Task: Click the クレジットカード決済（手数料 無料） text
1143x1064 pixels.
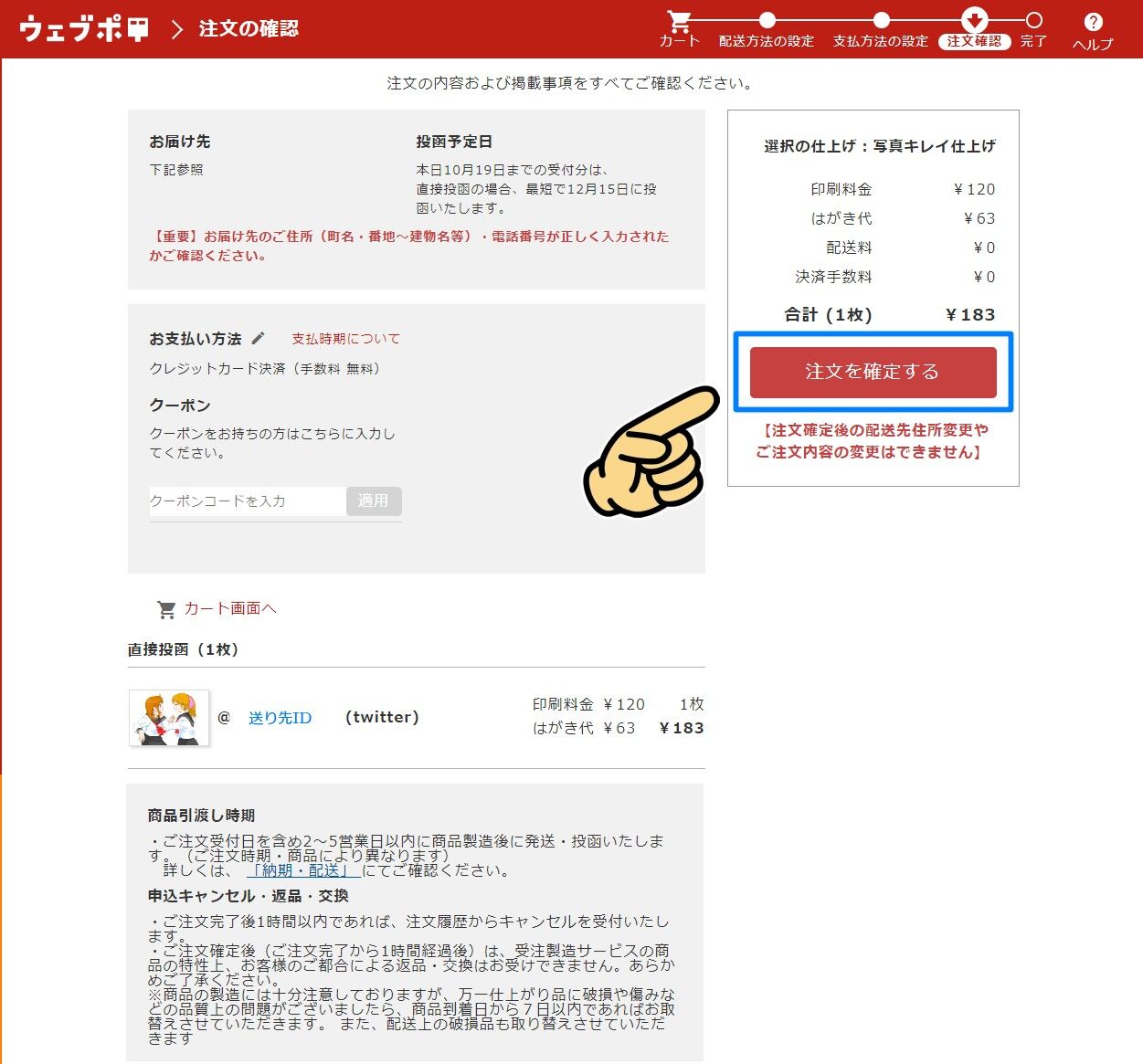Action: click(x=266, y=369)
